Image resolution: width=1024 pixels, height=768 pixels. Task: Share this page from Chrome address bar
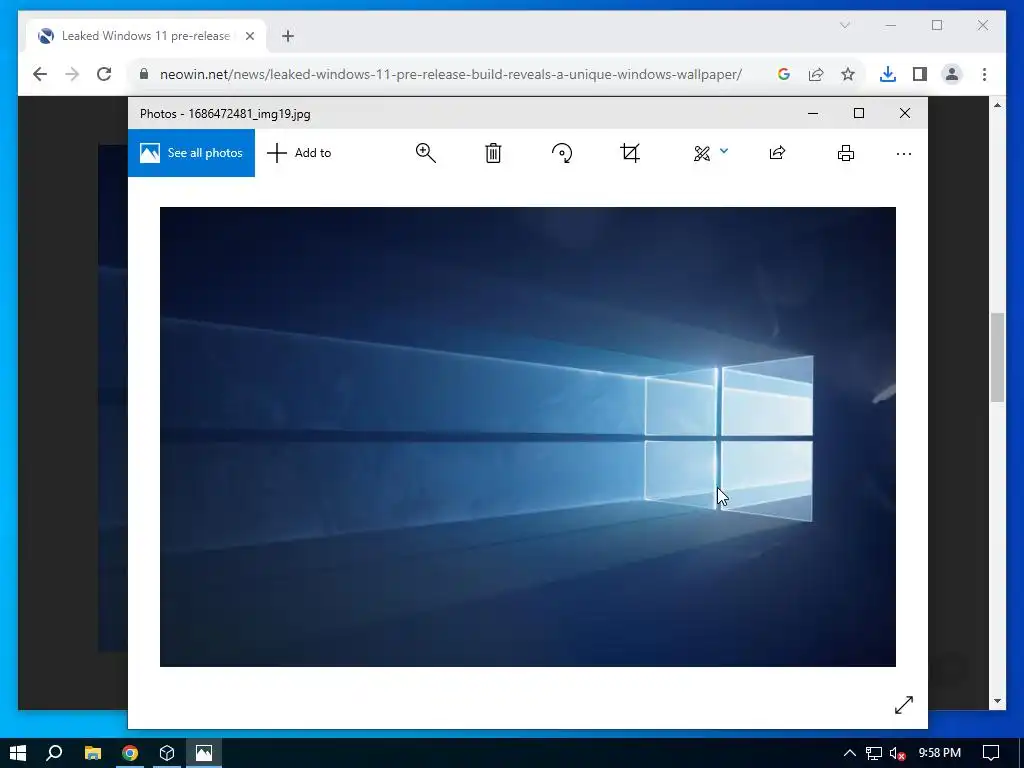[x=816, y=74]
